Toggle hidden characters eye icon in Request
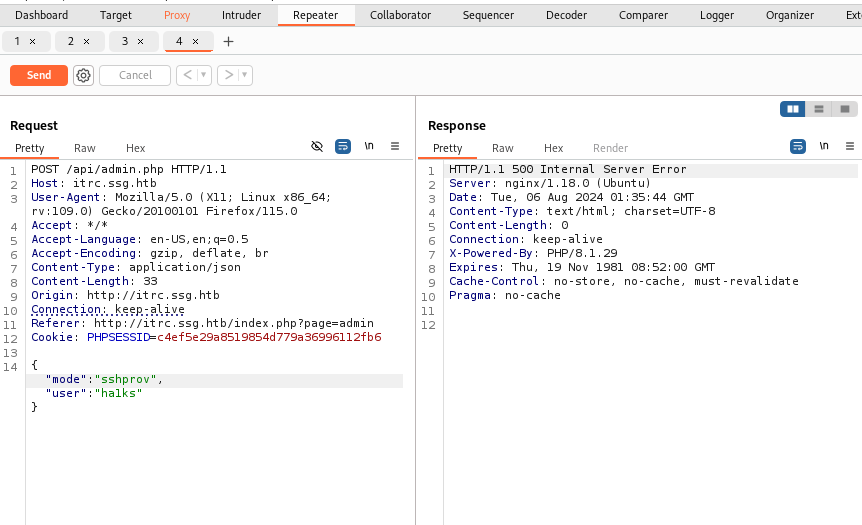 pos(317,146)
